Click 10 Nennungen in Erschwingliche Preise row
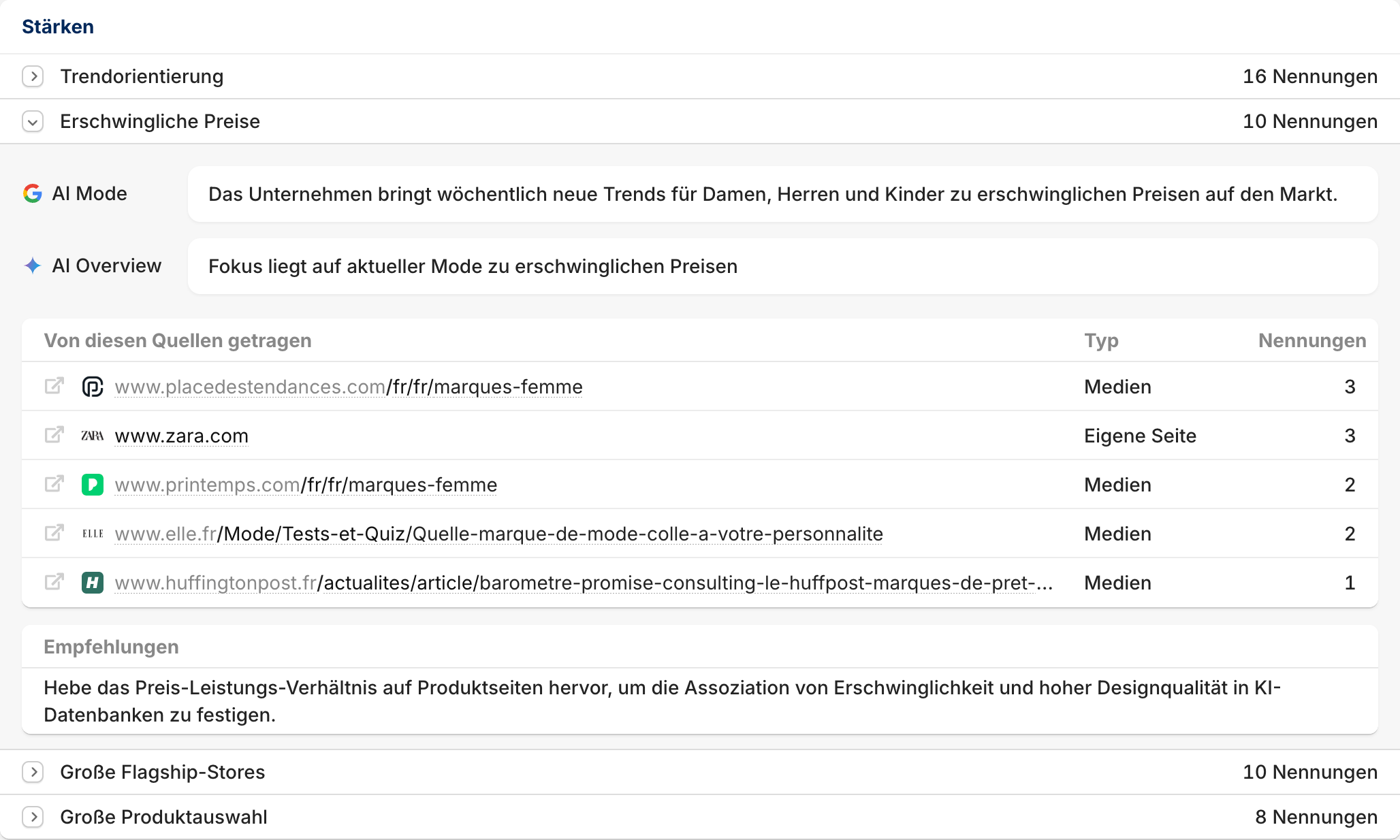 click(x=1310, y=121)
